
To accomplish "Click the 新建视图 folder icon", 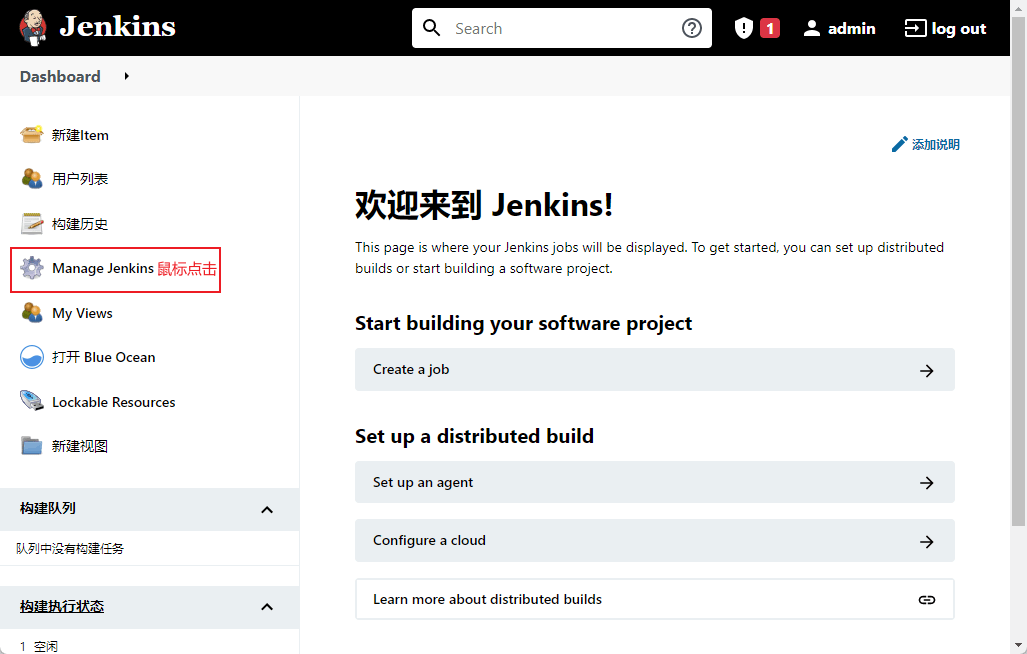I will (x=31, y=446).
